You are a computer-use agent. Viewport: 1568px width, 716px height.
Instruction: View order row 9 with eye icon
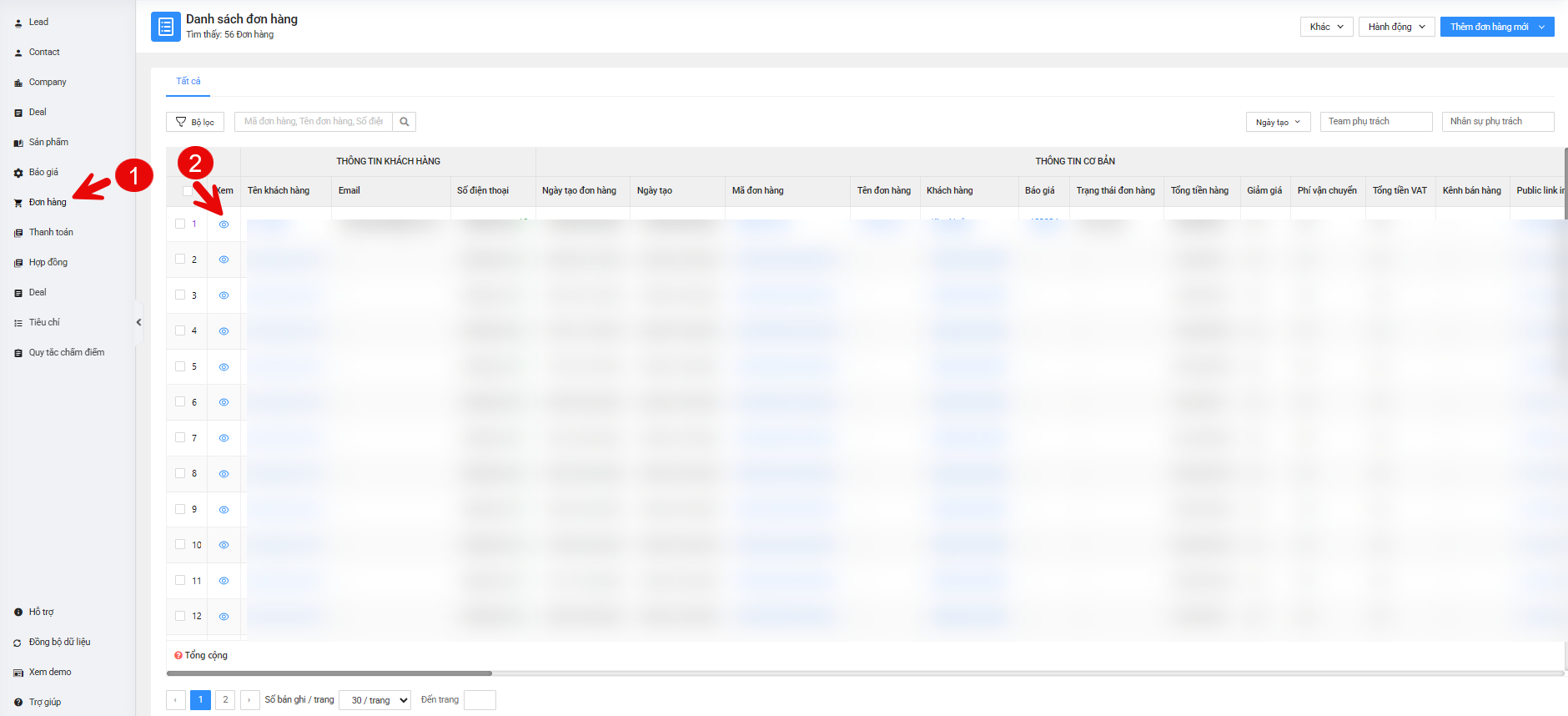[x=224, y=510]
